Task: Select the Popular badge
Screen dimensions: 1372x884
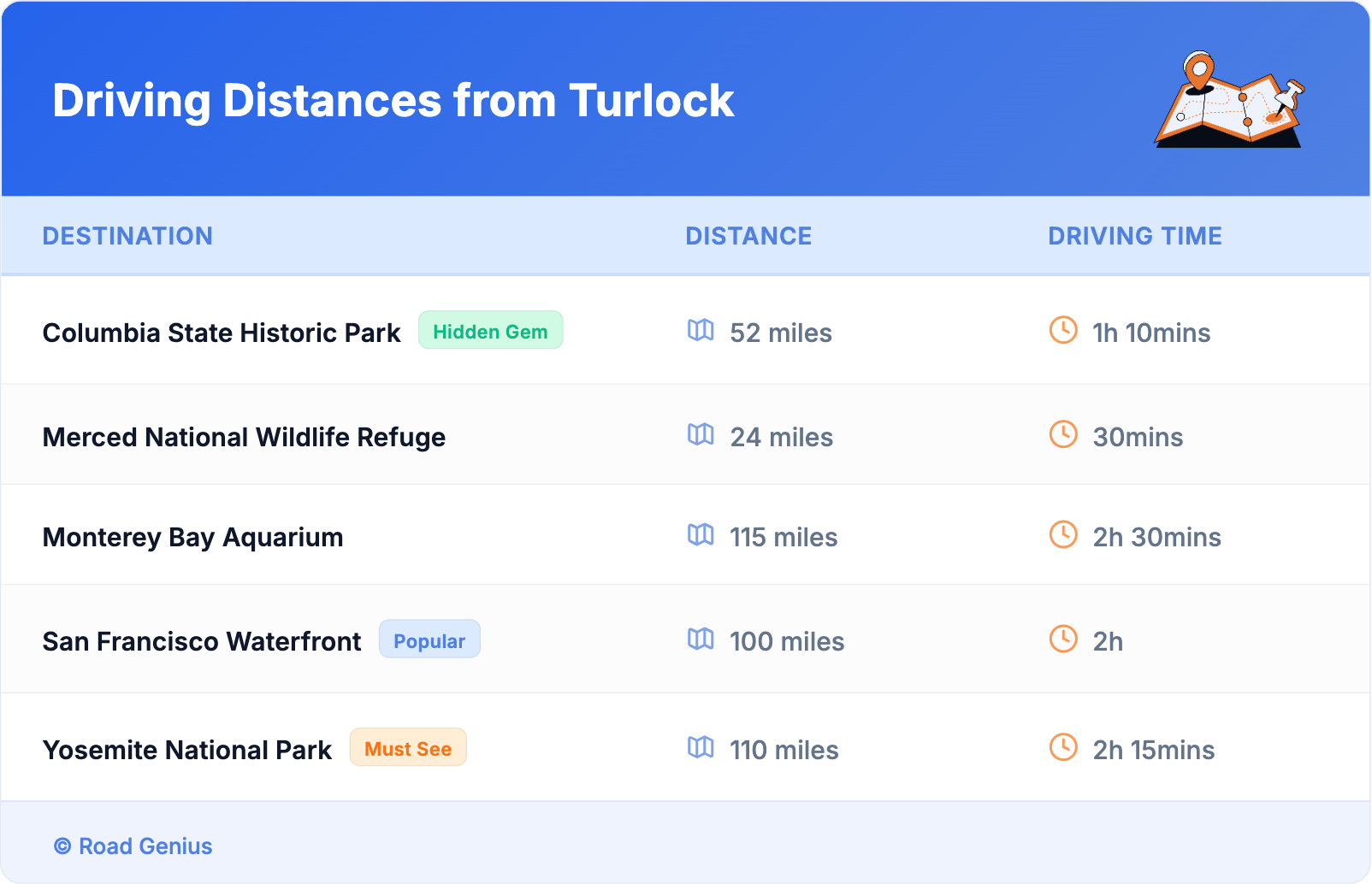Action: click(x=429, y=639)
